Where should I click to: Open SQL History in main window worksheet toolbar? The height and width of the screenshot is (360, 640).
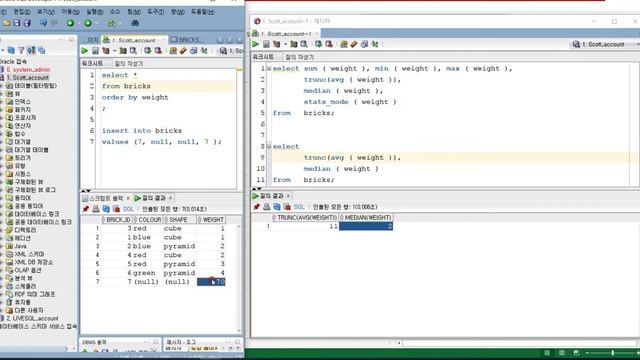click(193, 51)
